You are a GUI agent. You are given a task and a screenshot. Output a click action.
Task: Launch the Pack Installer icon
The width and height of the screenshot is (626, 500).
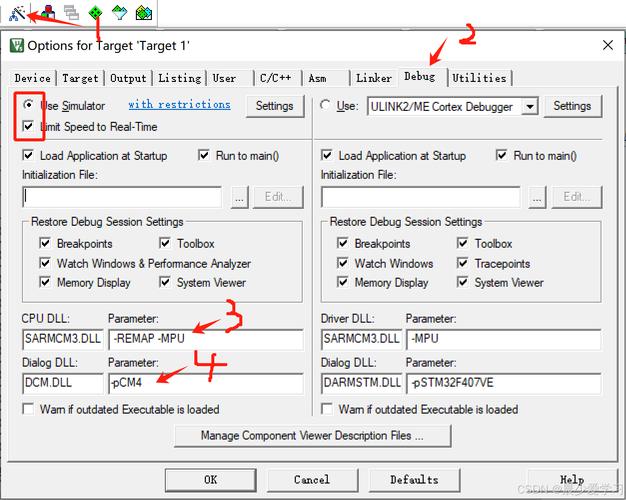coord(144,13)
